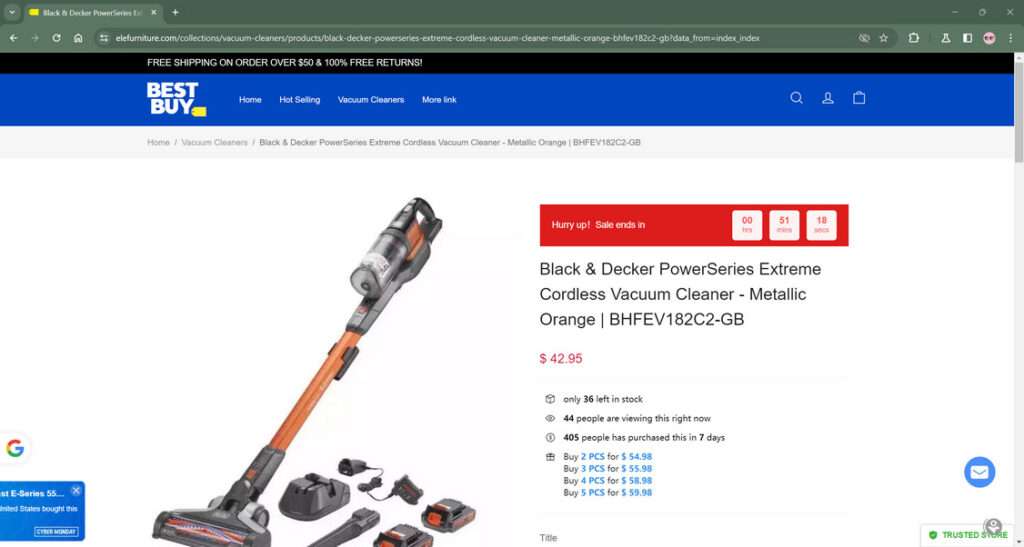Open the site search magnifier icon
Viewport: 1024px width, 547px height.
pyautogui.click(x=796, y=98)
